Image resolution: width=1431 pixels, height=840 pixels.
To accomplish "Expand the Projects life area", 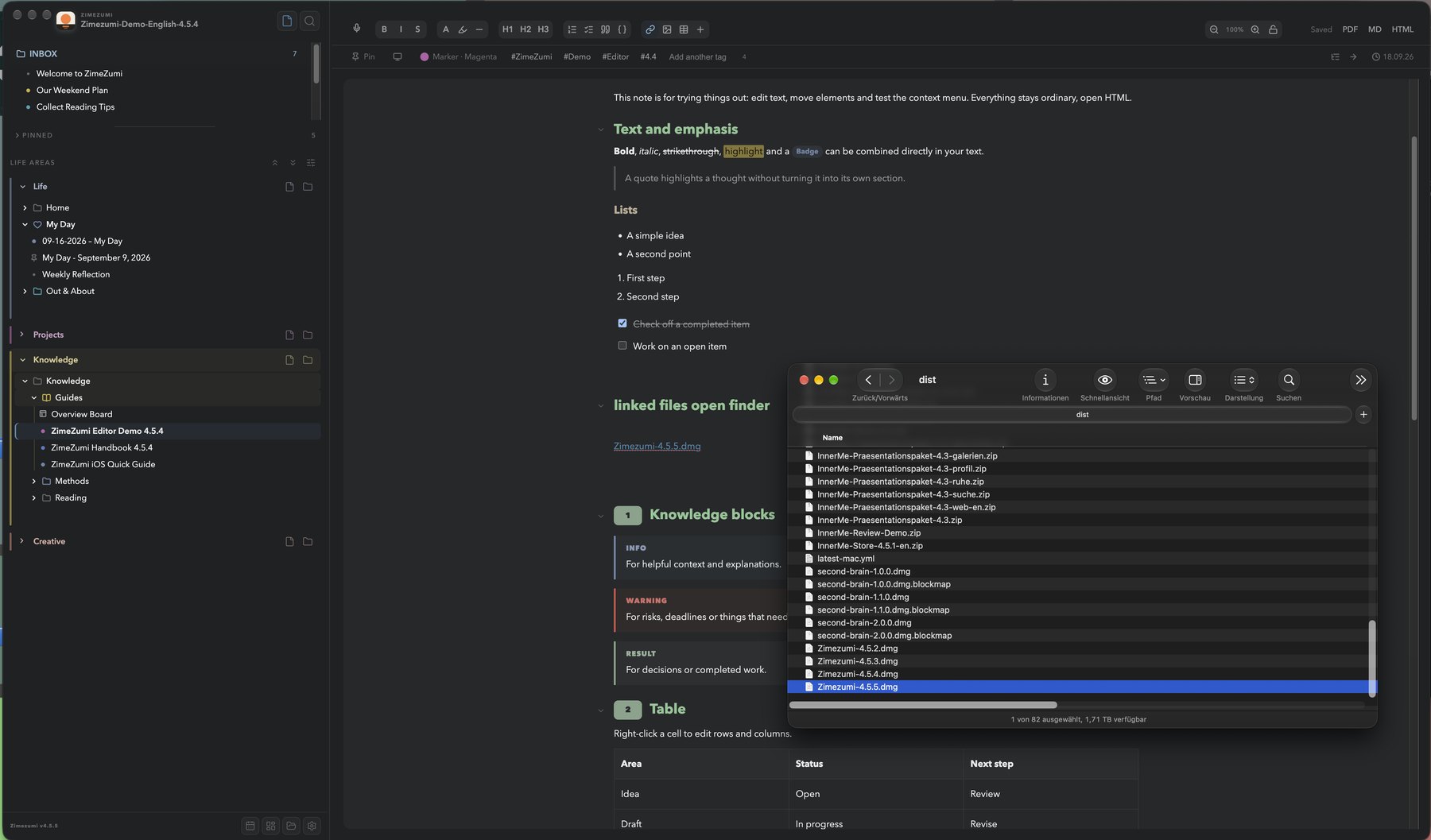I will (x=21, y=335).
